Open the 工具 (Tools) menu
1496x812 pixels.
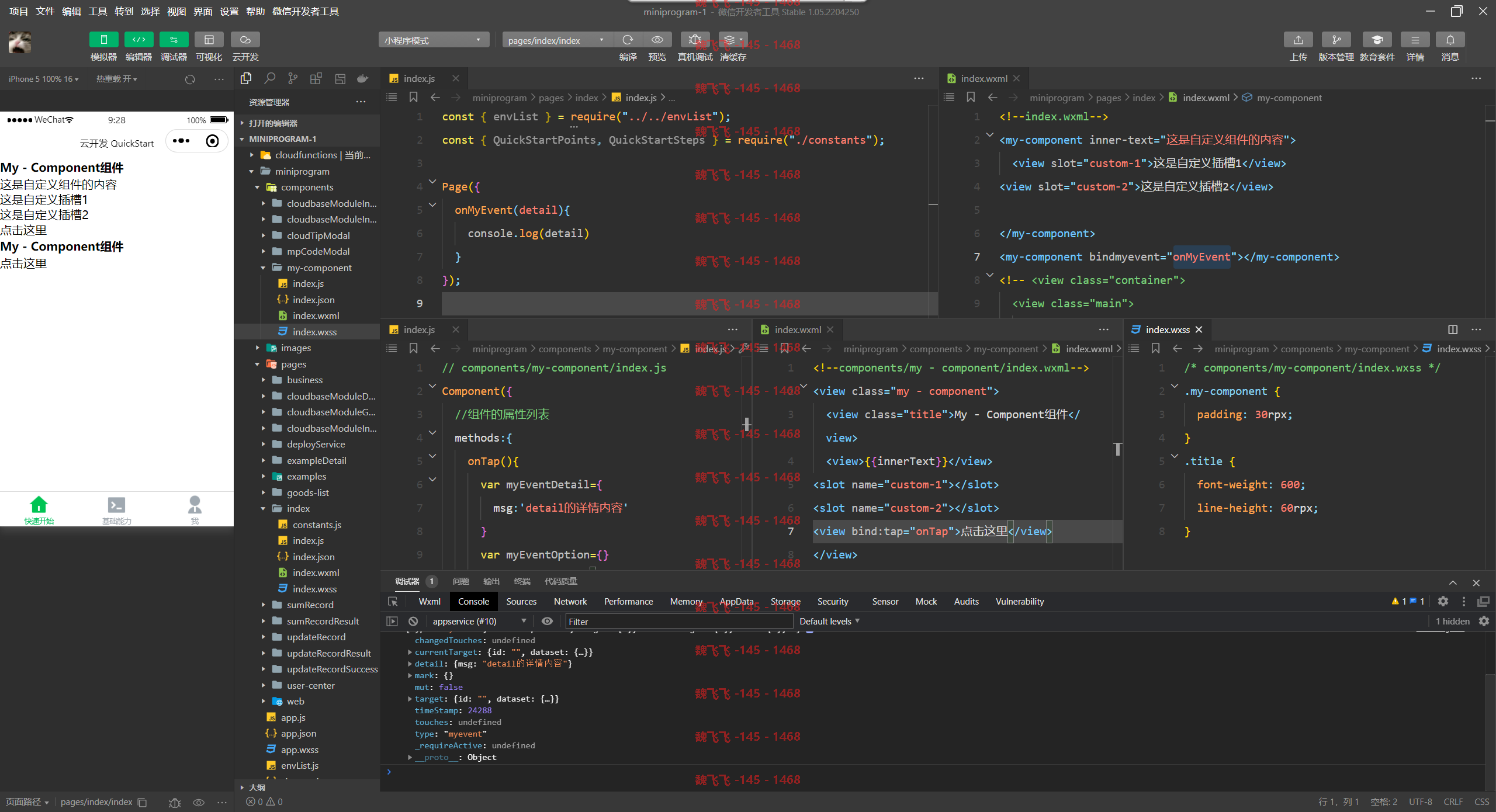tap(98, 11)
